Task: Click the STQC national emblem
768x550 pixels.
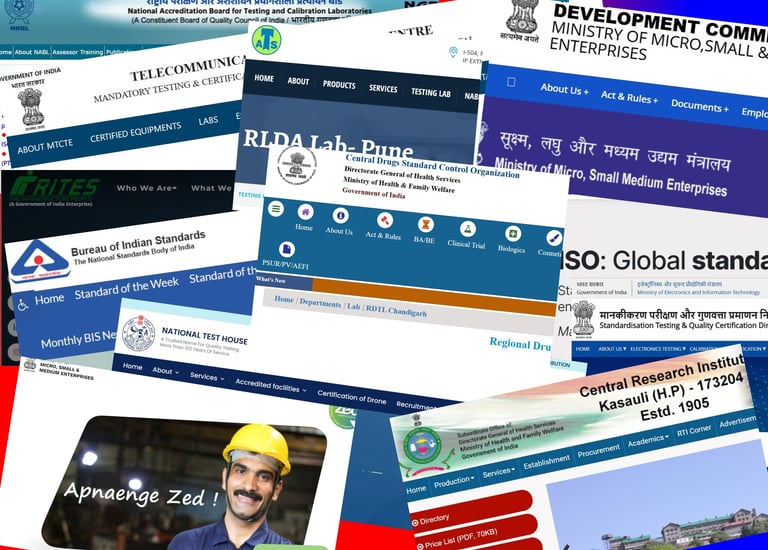Action: point(584,319)
